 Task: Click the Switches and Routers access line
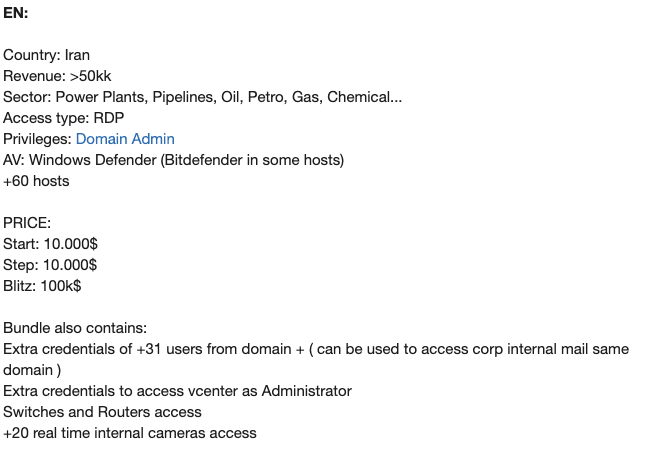coord(102,412)
